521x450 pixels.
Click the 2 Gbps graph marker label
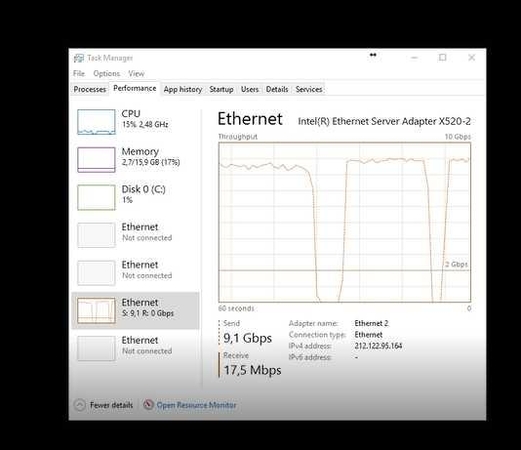[x=456, y=264]
